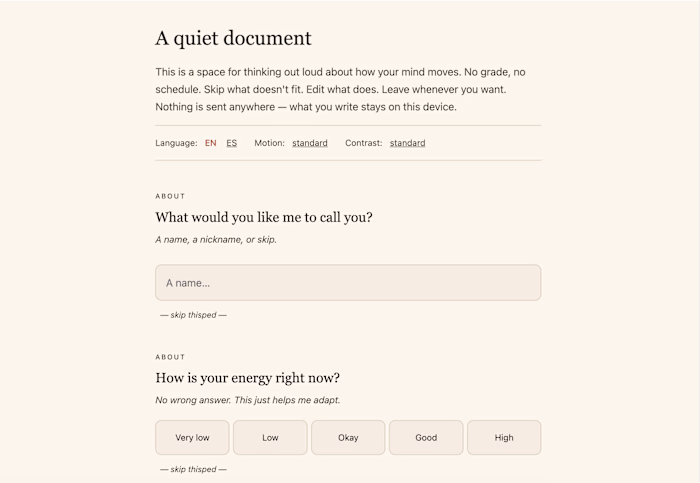Click the 'How is your energy right now?' heading
This screenshot has width=700, height=483.
coord(247,378)
